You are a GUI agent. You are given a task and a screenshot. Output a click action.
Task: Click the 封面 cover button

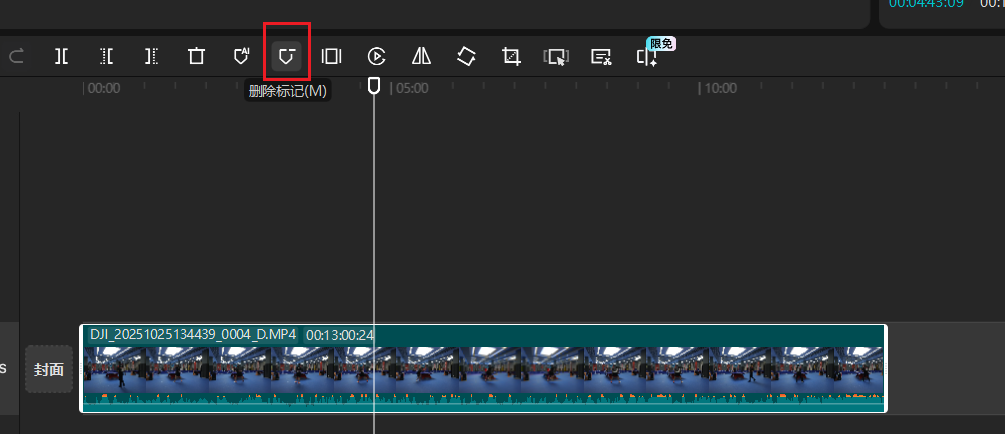point(49,369)
